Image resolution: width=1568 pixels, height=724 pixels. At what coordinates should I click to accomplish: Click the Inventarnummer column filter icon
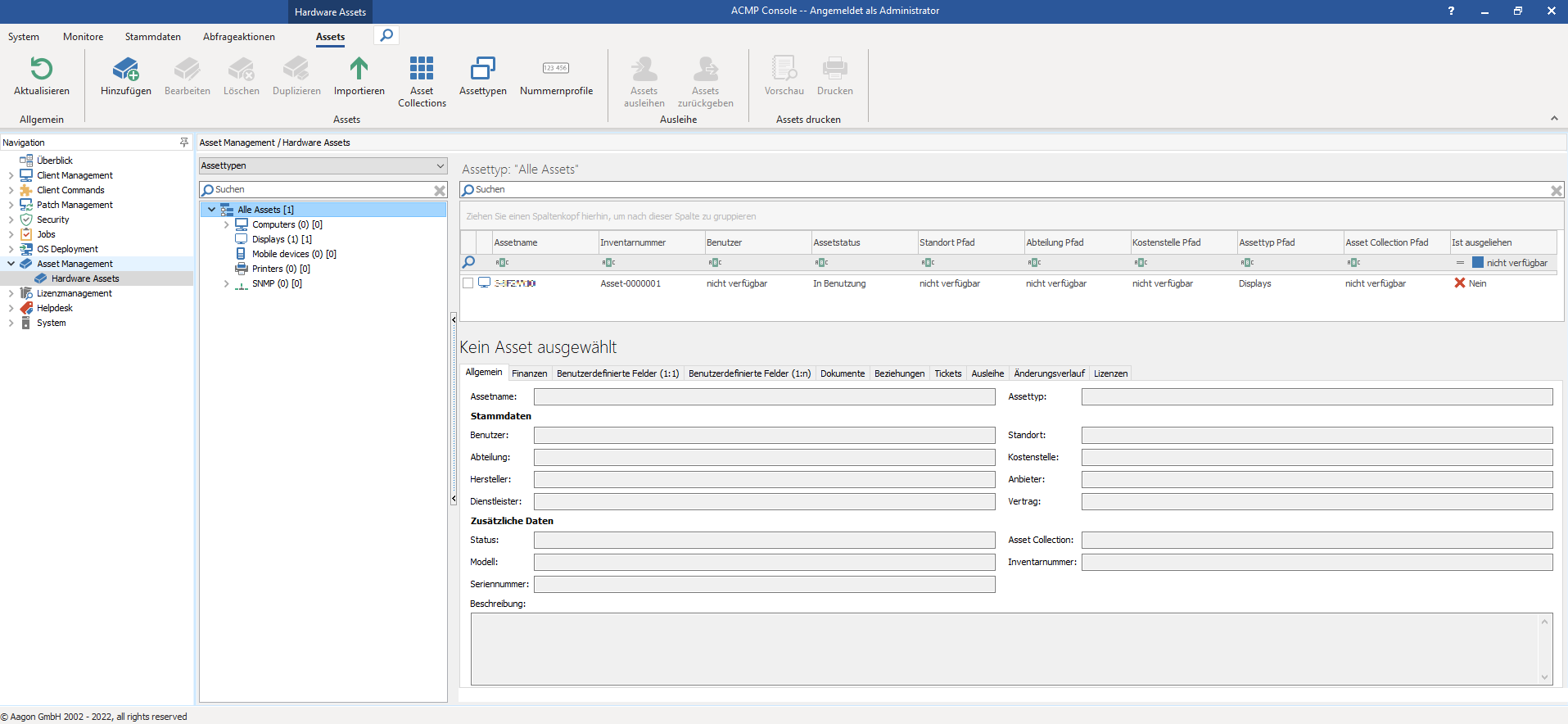click(x=608, y=263)
